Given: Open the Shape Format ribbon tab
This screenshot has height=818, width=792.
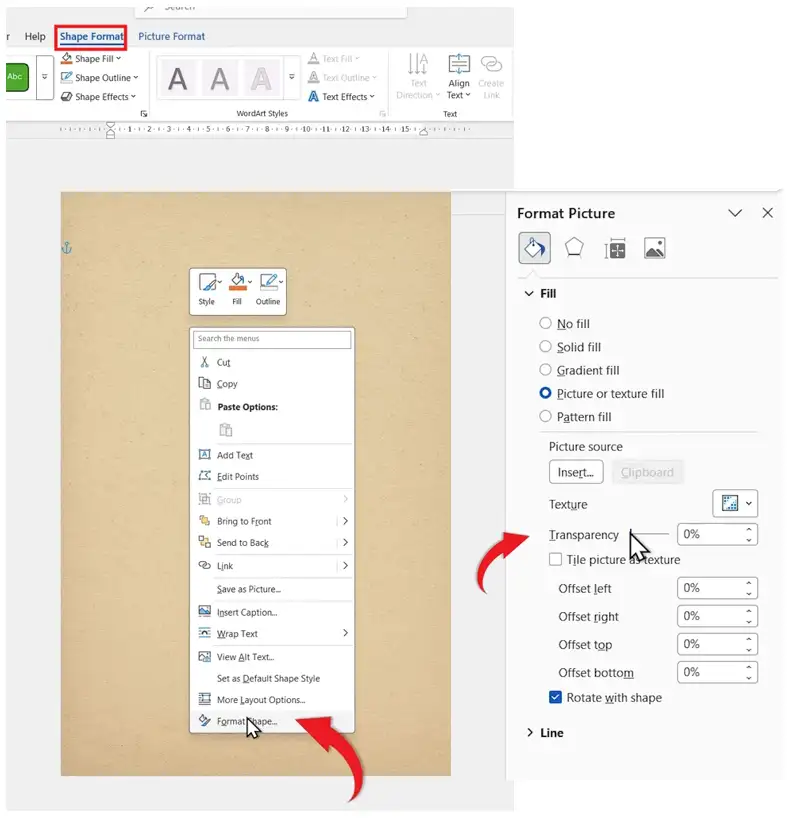Looking at the screenshot, I should coord(92,37).
